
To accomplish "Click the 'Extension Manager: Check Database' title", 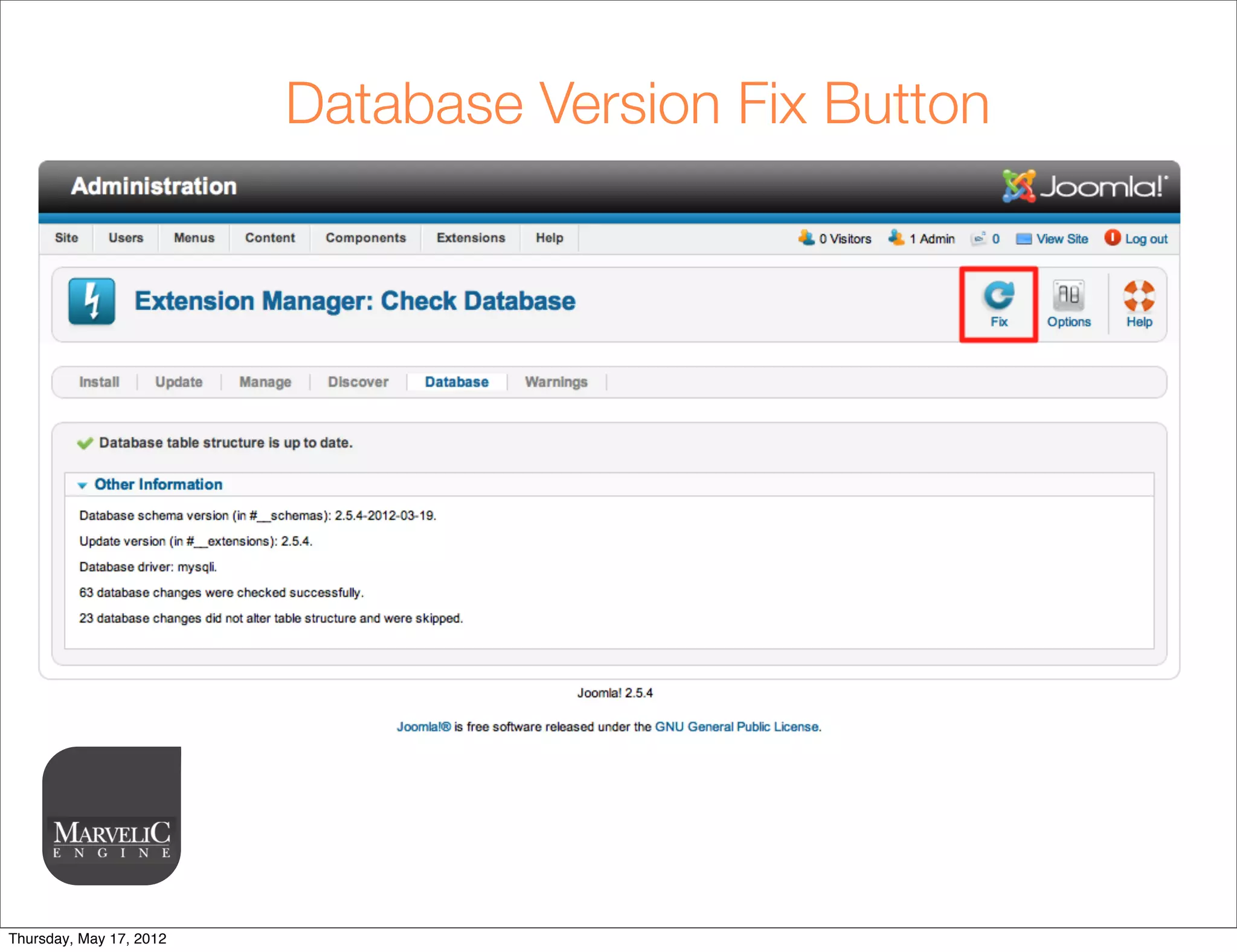I will 355,301.
